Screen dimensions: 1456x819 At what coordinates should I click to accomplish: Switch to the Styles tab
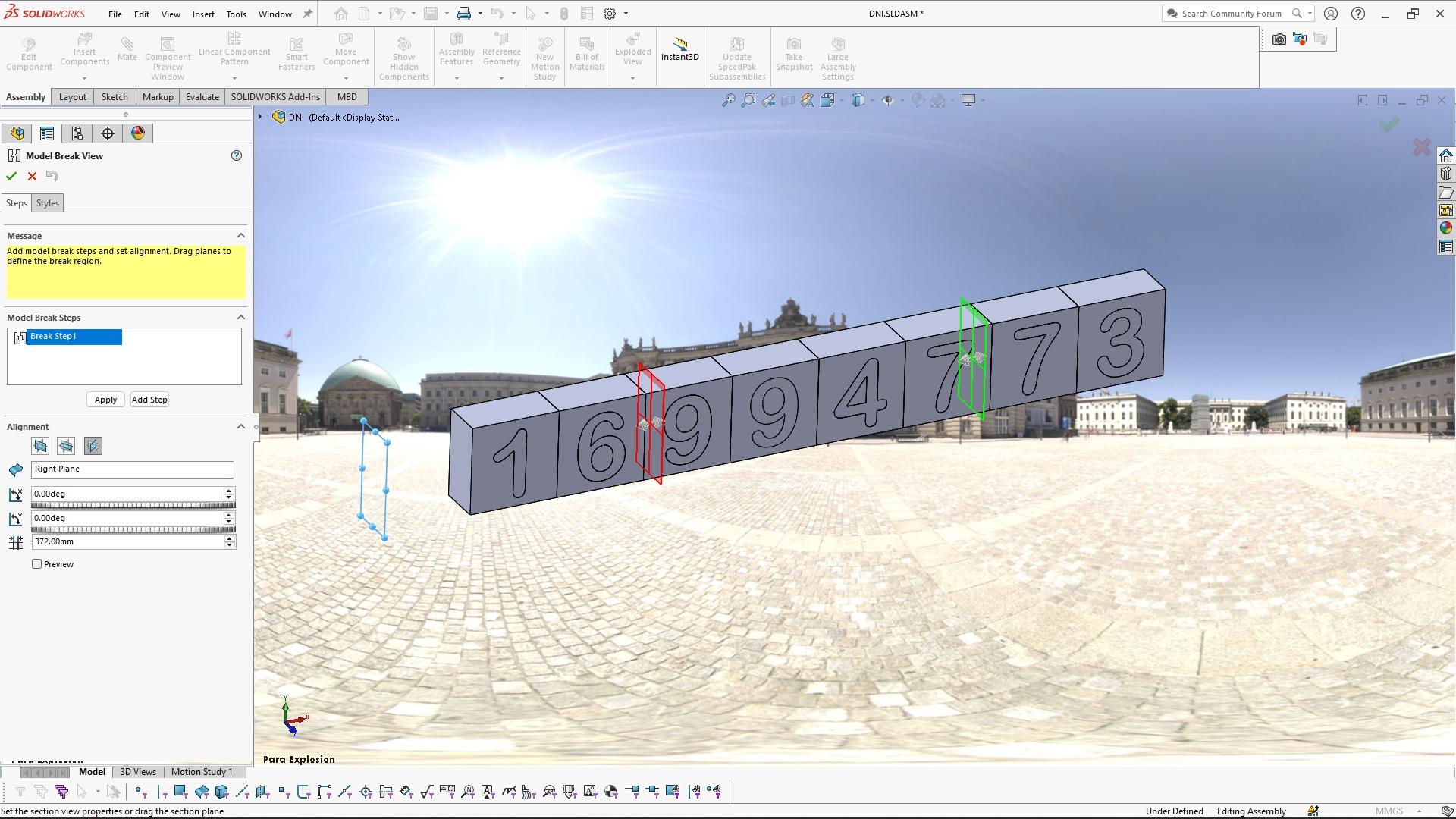click(47, 203)
